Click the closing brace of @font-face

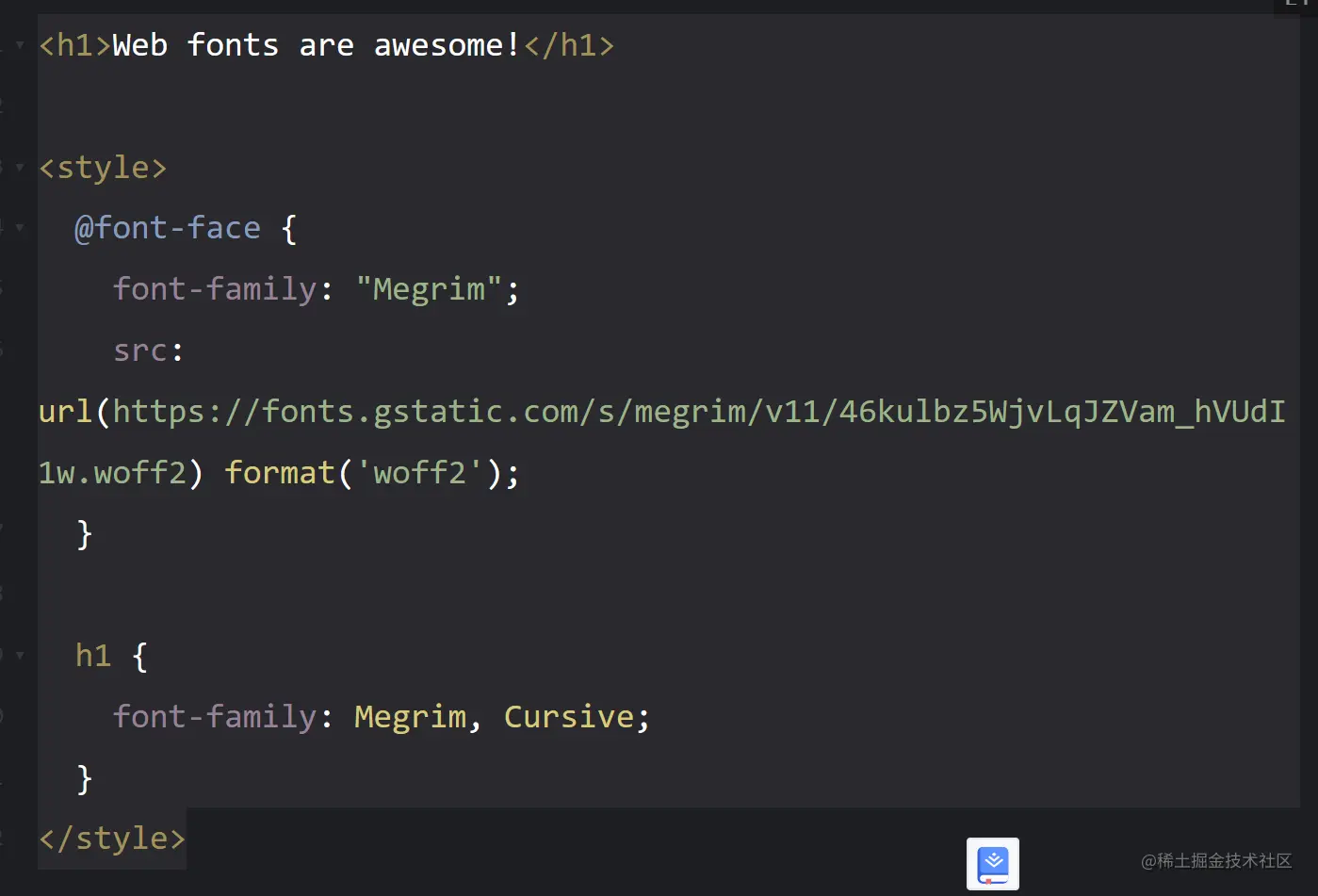84,533
